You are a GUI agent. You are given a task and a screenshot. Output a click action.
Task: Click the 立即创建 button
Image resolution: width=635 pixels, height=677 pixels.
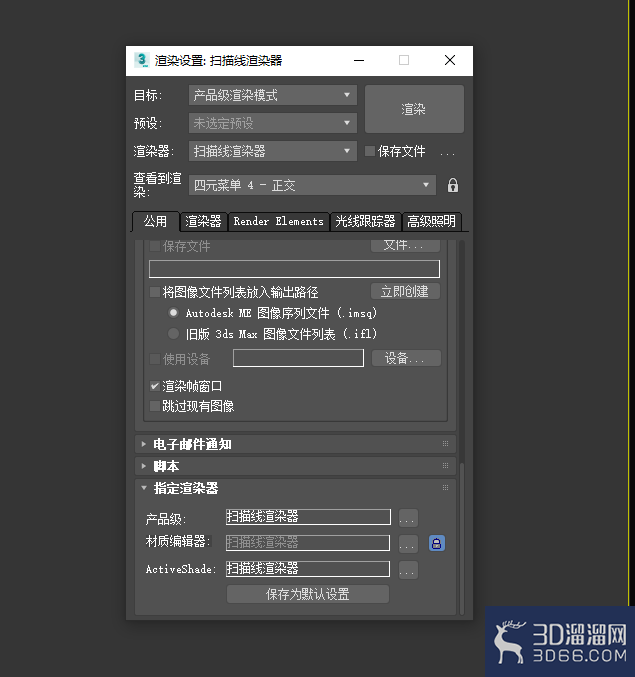[x=405, y=291]
